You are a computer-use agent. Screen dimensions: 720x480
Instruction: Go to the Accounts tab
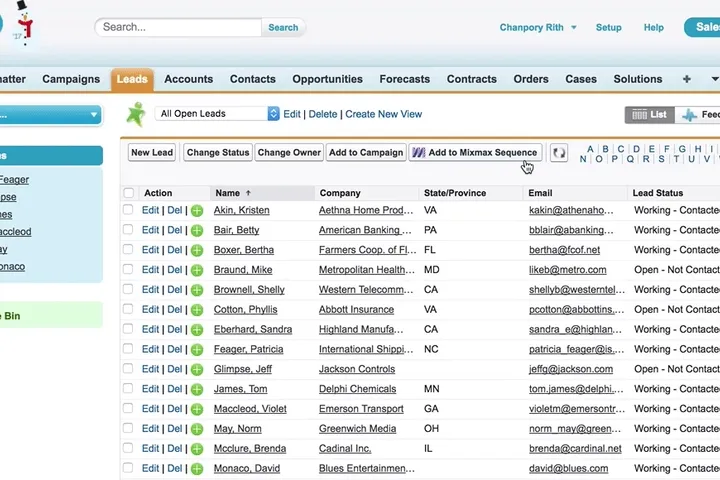[189, 79]
